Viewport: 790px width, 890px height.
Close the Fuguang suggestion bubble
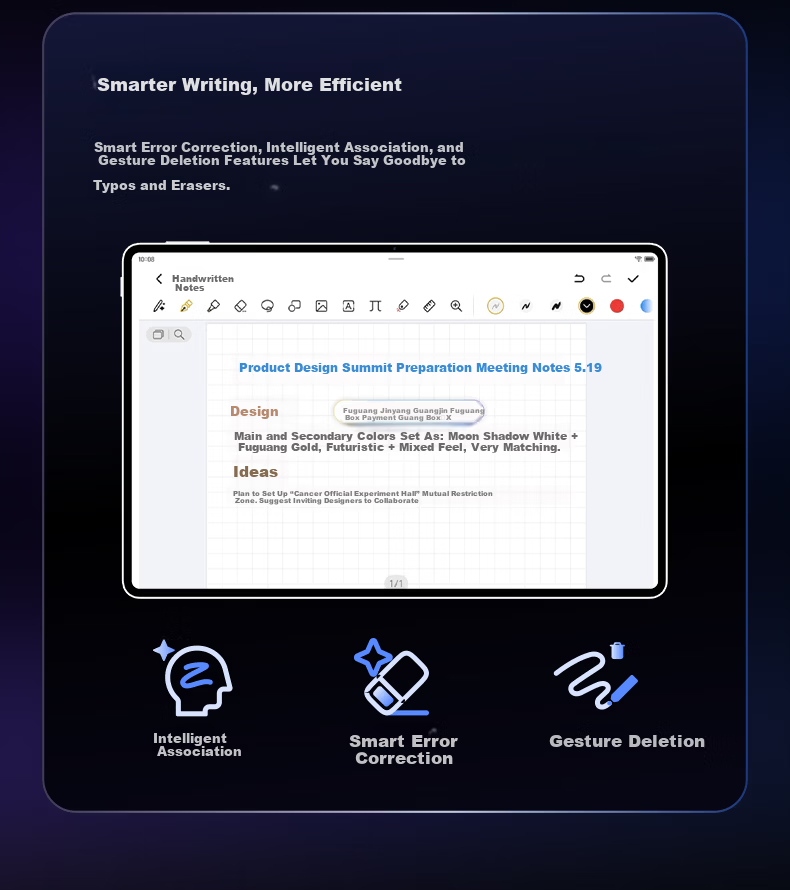coord(448,417)
